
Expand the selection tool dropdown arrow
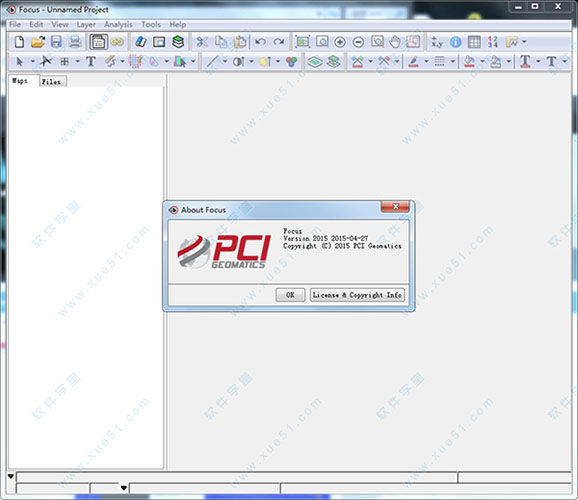pos(32,61)
